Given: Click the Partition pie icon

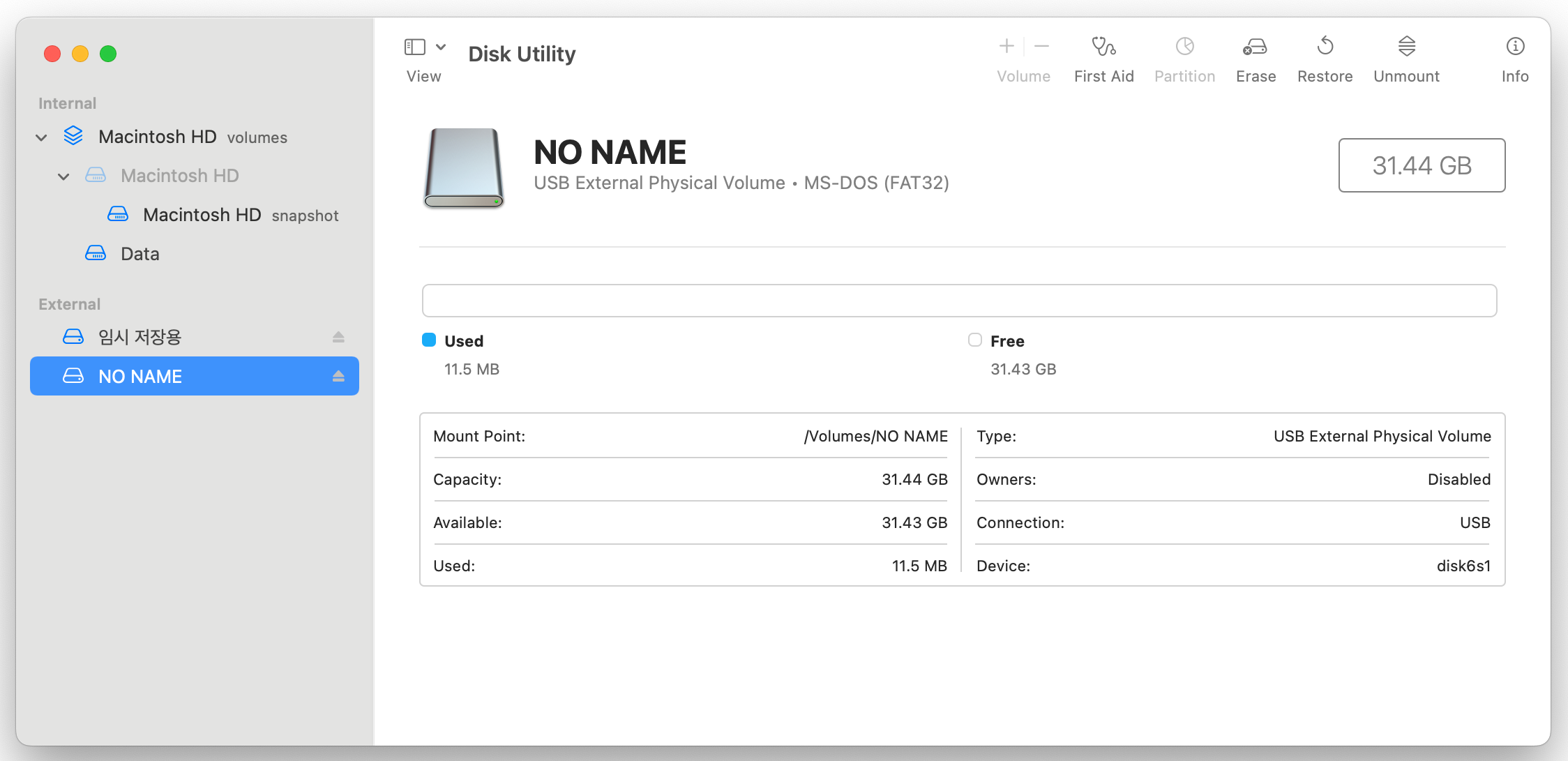Looking at the screenshot, I should point(1184,47).
